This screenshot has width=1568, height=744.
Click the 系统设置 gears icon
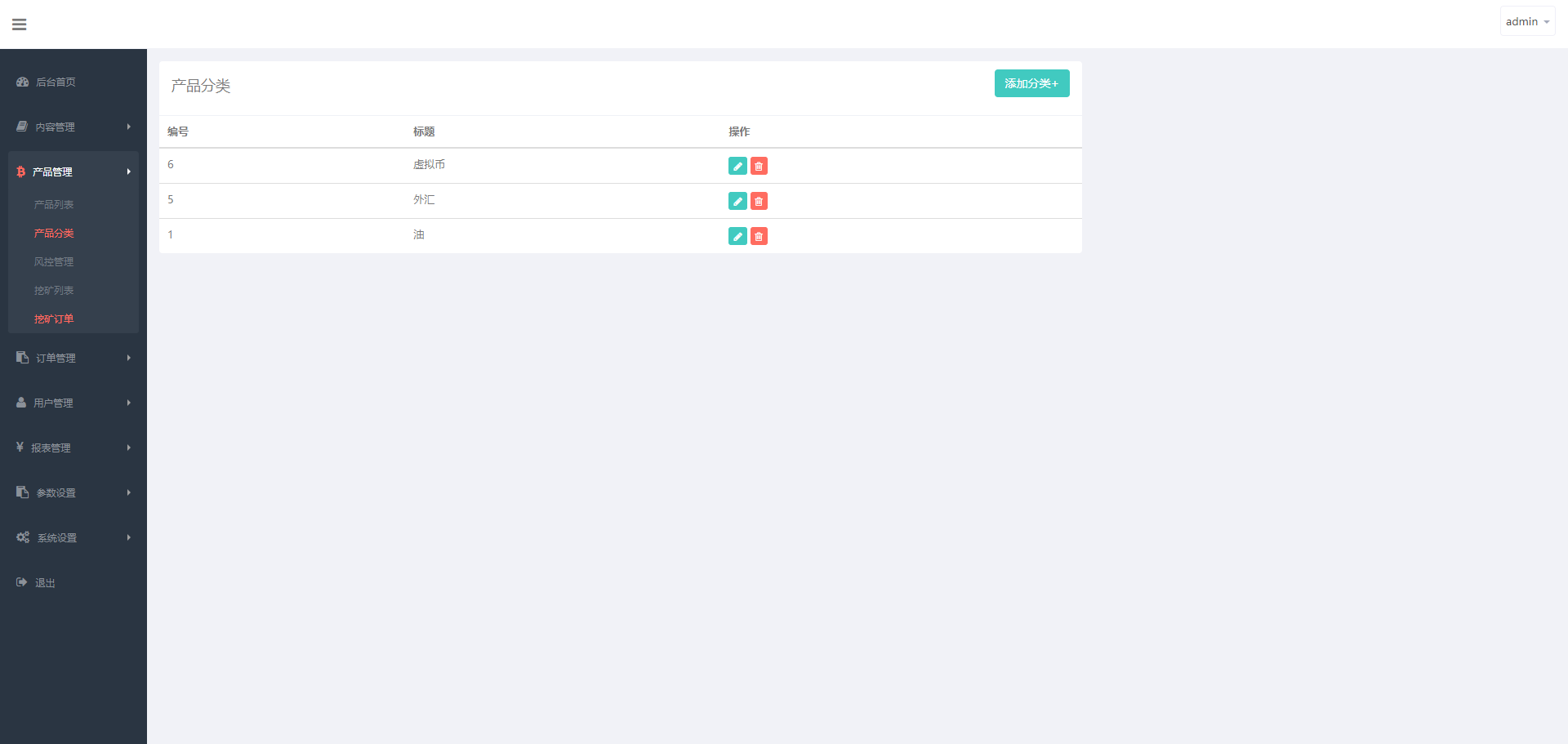[23, 537]
